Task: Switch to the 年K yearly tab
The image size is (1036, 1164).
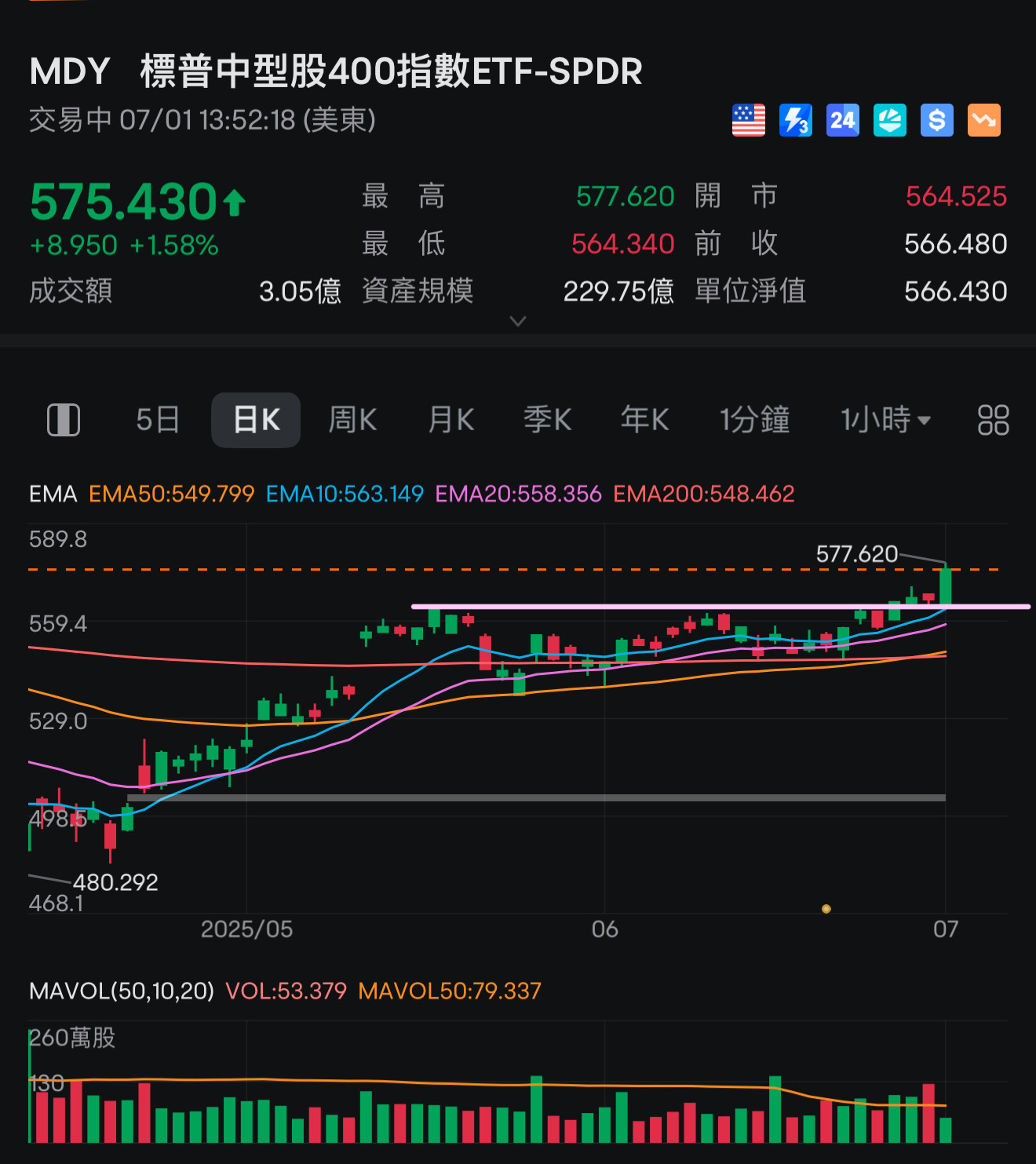Action: pyautogui.click(x=644, y=420)
